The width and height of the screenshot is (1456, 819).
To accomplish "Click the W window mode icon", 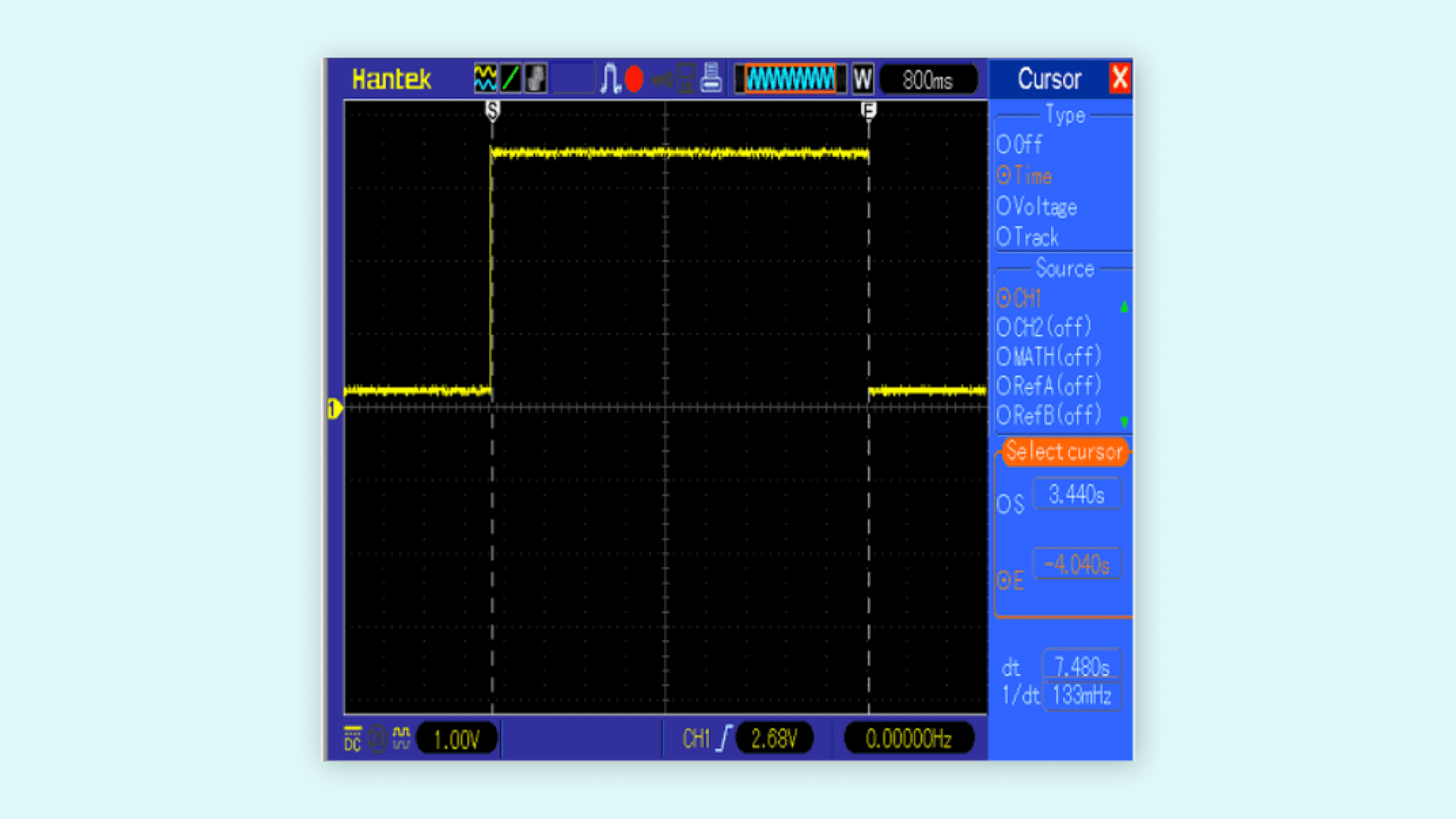I will pos(862,79).
